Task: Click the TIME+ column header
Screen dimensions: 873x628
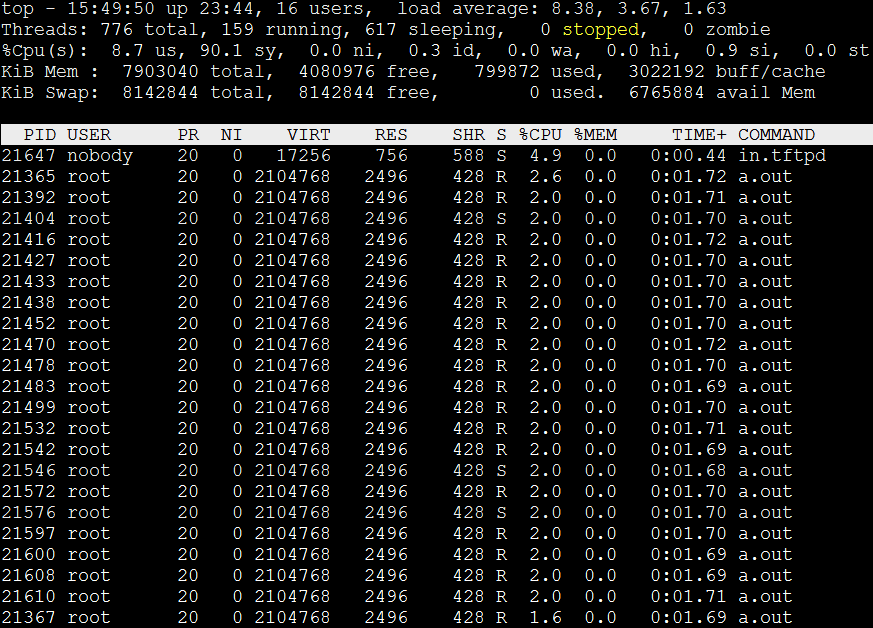Action: (x=699, y=135)
